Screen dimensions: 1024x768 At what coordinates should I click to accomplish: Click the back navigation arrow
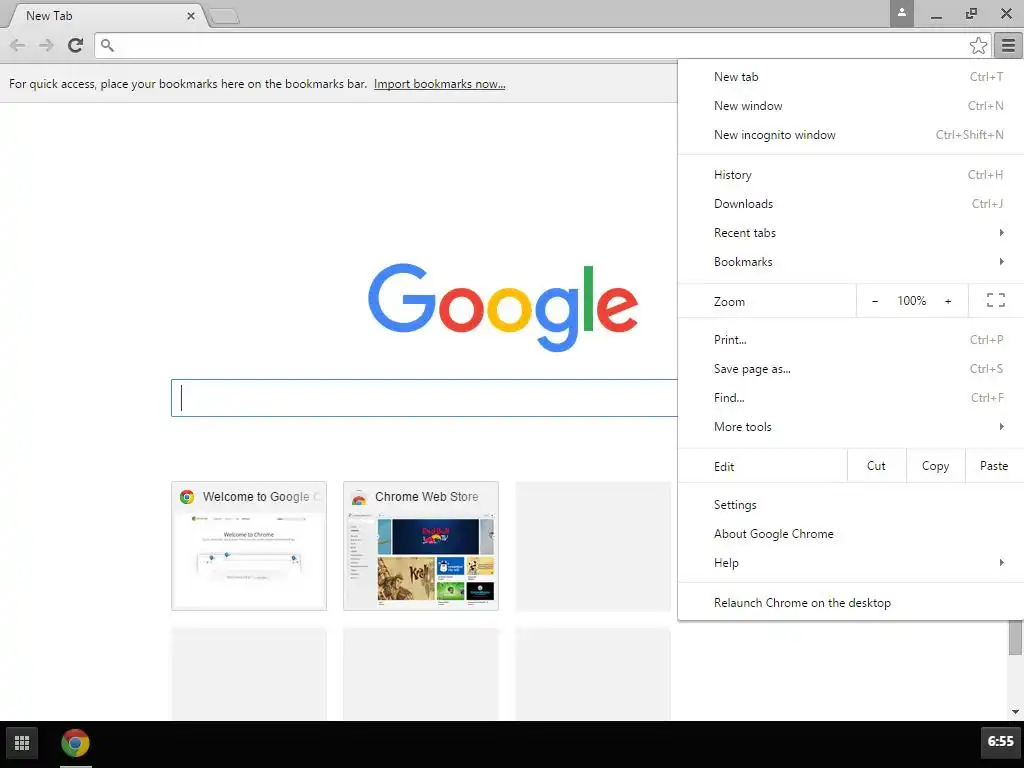[18, 45]
